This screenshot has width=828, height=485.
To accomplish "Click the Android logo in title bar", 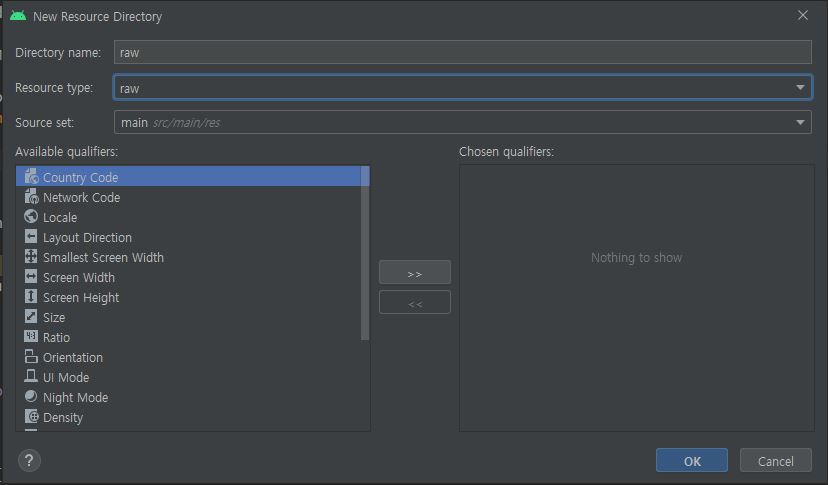I will tap(18, 16).
